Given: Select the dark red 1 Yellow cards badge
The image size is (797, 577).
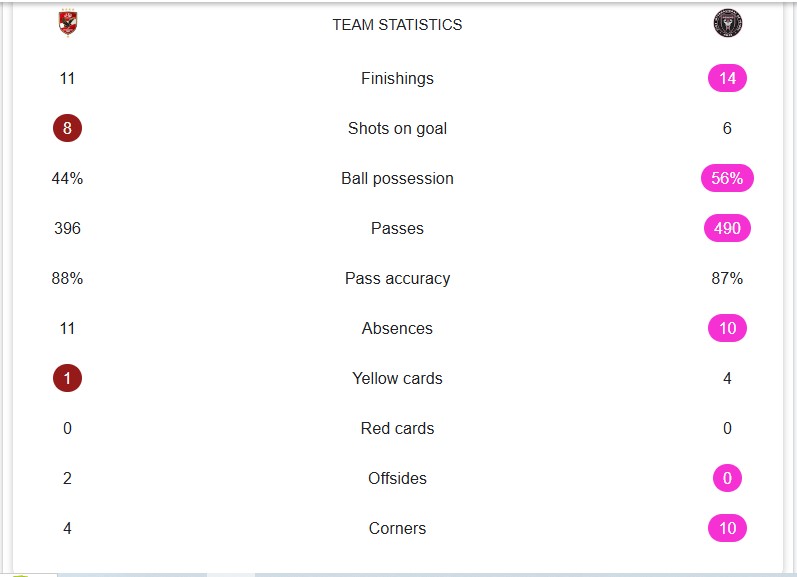Looking at the screenshot, I should 67,378.
